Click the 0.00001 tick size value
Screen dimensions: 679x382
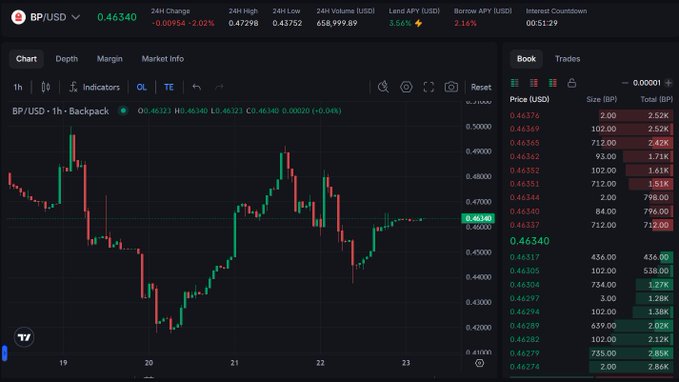click(x=647, y=83)
